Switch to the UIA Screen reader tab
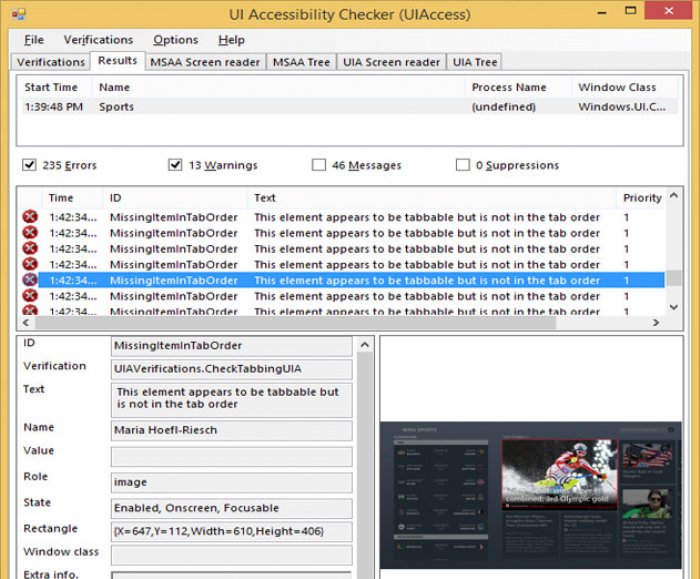700x579 pixels. pos(391,62)
